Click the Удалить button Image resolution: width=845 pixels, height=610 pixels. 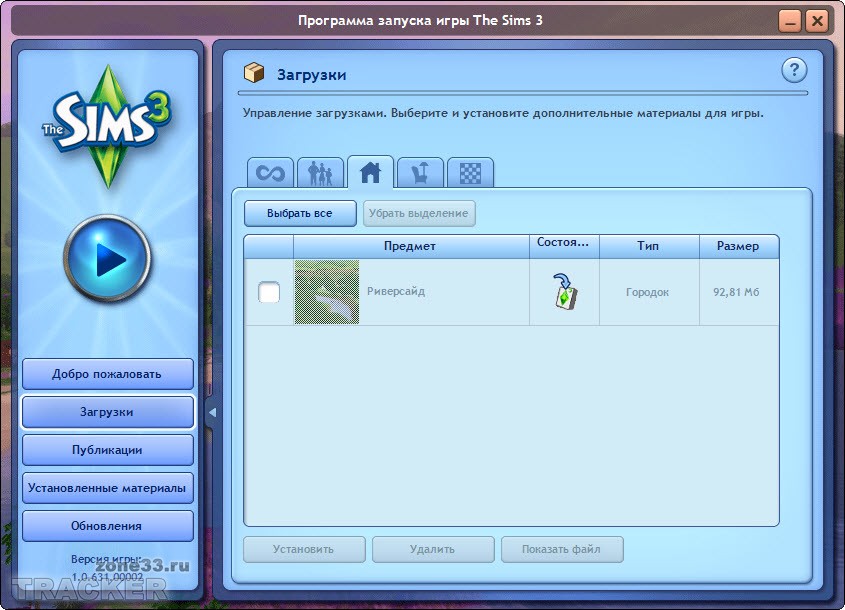(x=433, y=549)
